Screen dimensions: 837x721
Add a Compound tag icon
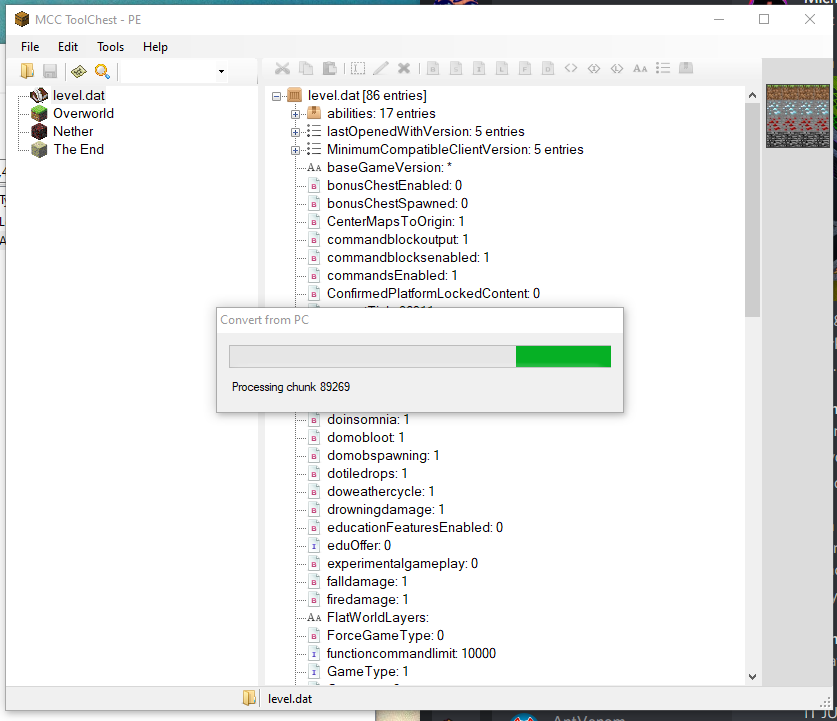click(686, 68)
